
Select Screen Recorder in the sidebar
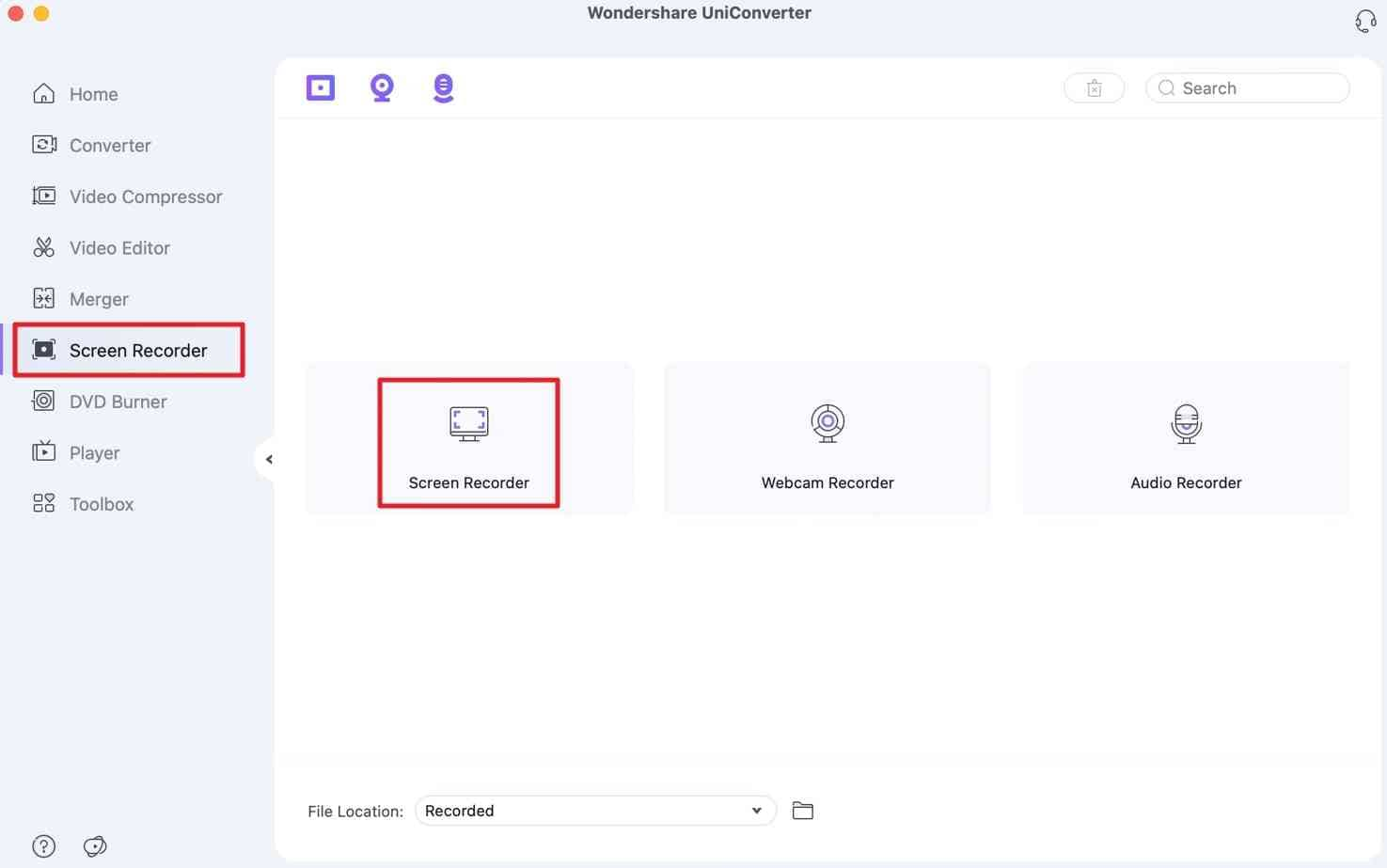(x=129, y=350)
